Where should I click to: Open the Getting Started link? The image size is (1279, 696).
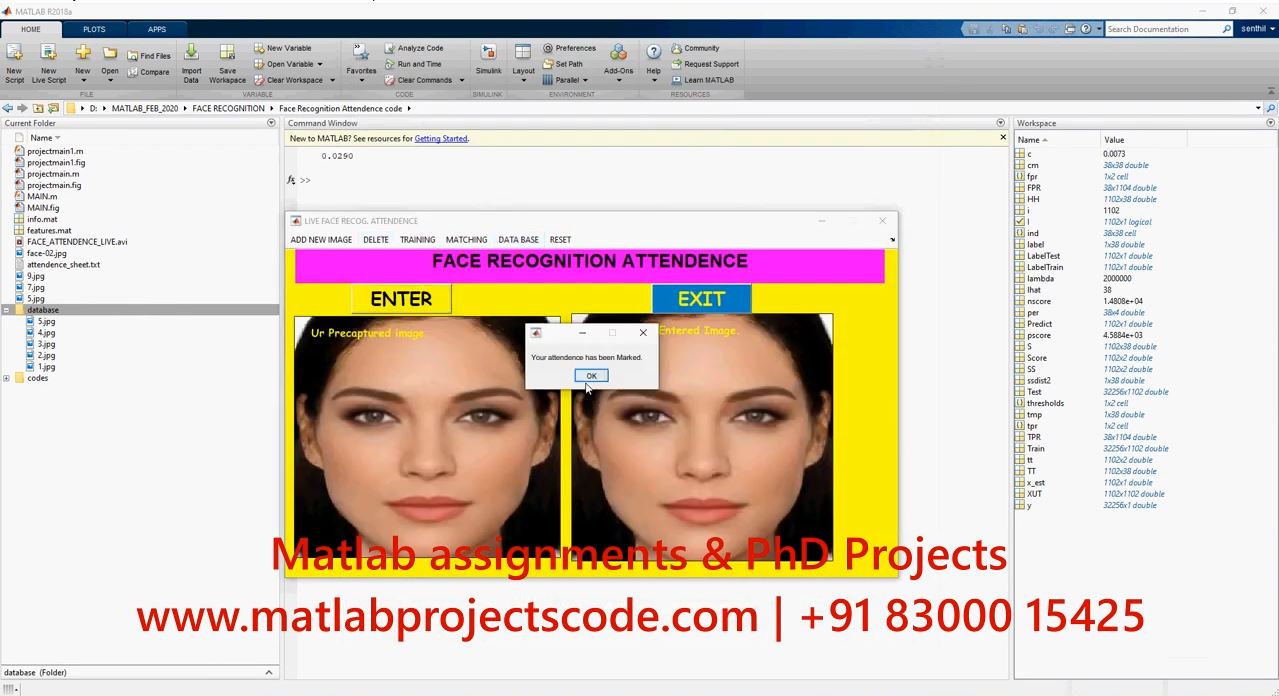441,139
